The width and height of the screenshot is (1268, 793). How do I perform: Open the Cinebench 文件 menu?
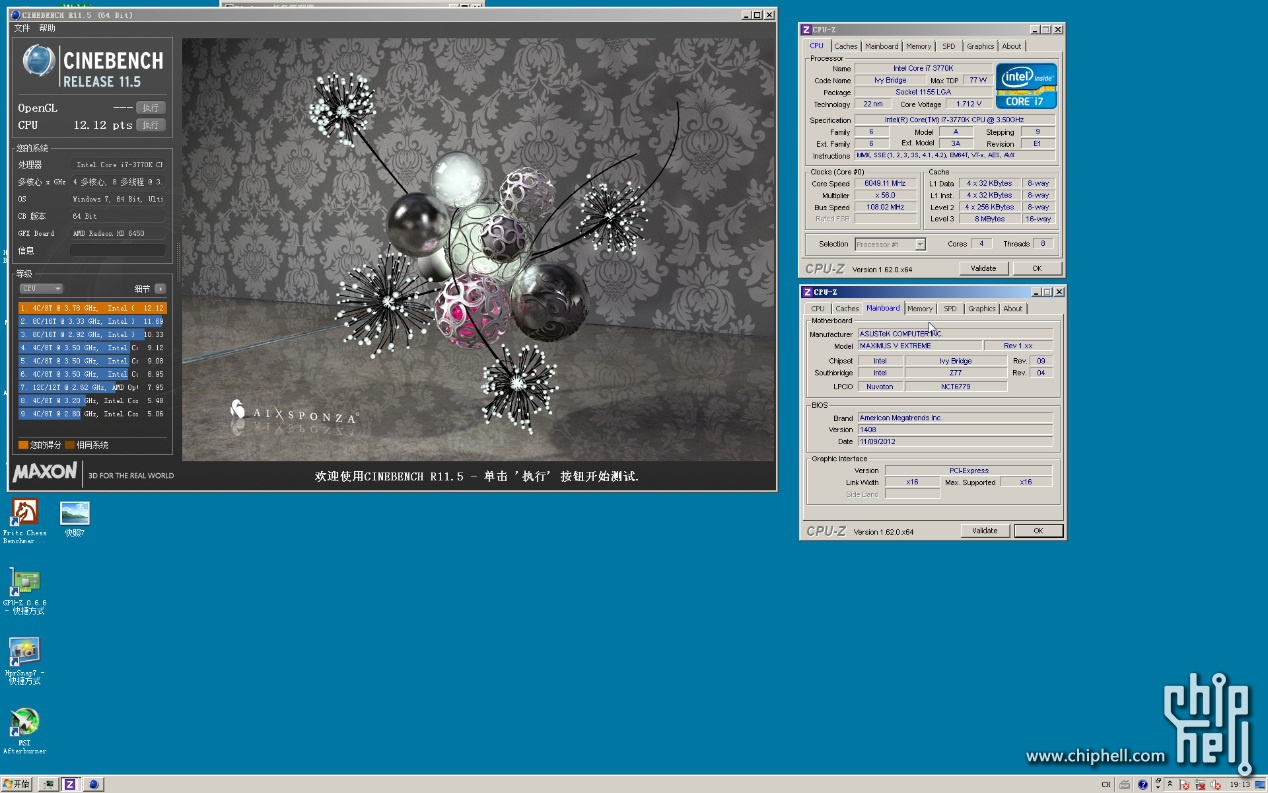click(x=22, y=28)
